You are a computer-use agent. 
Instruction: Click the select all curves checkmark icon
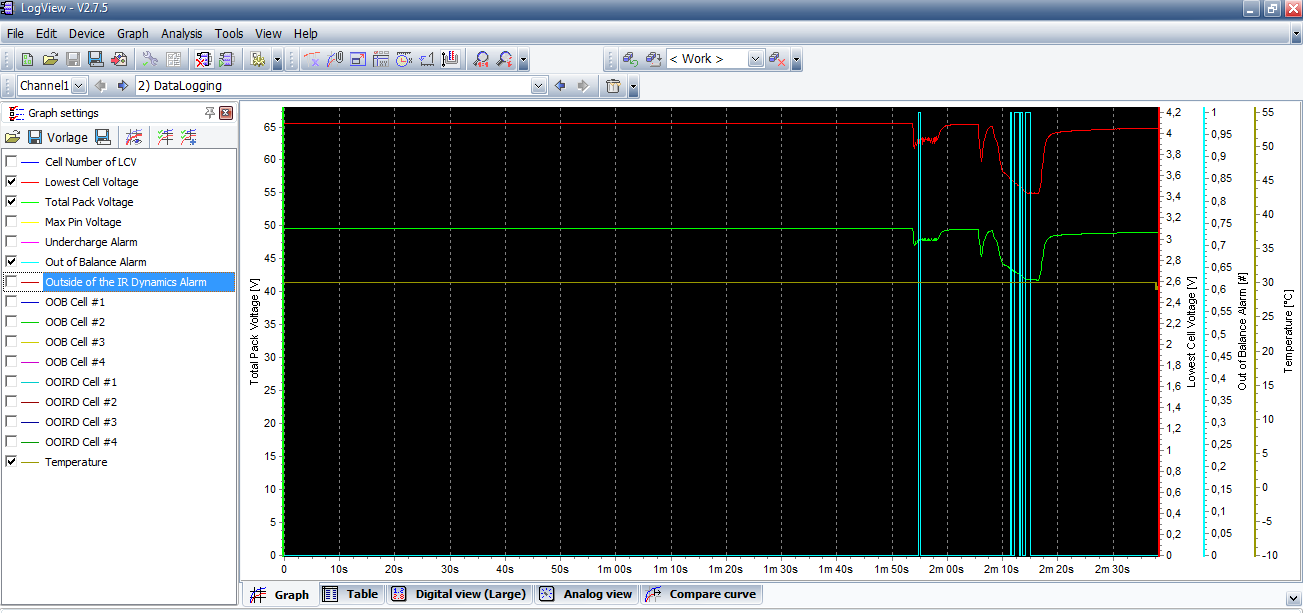(x=165, y=137)
